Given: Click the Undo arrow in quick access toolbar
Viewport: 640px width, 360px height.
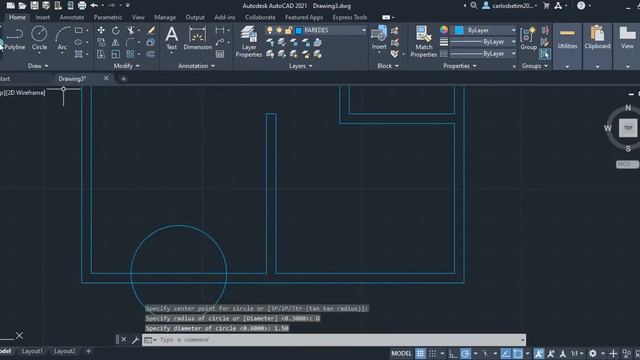Looking at the screenshot, I should point(94,6).
